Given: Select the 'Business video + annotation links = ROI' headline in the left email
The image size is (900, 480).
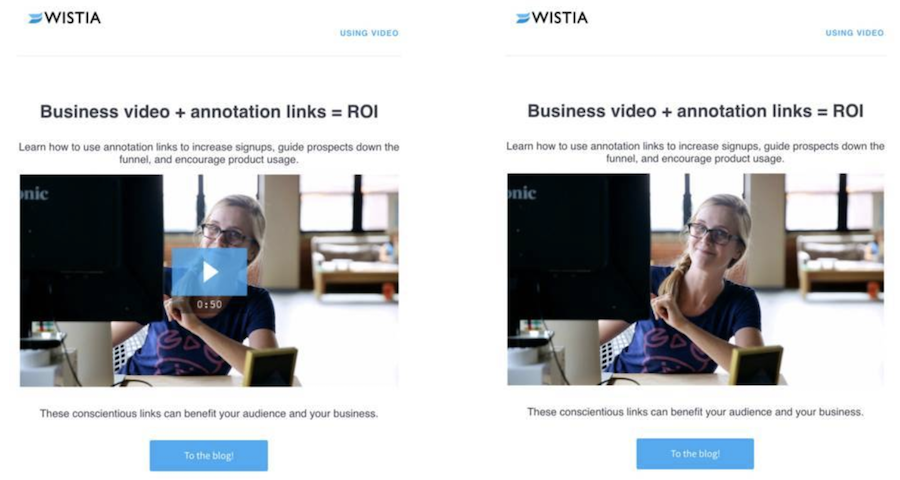Looking at the screenshot, I should (x=209, y=111).
